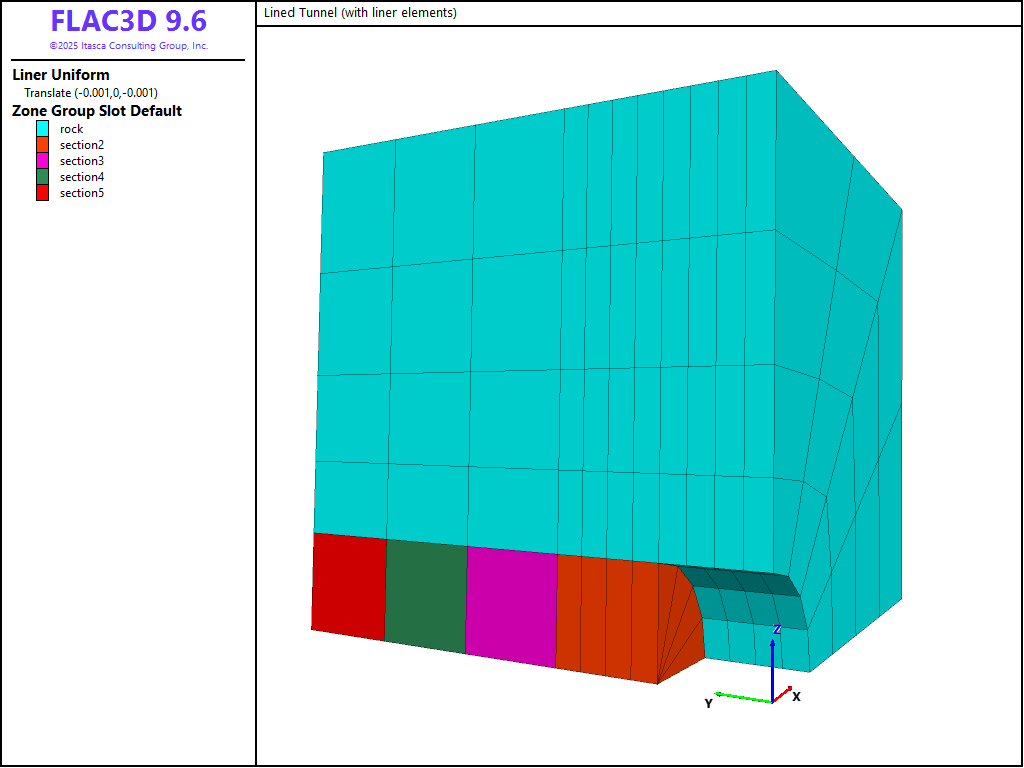This screenshot has height=768, width=1024.
Task: Select the orange section2 legend swatch
Action: click(42, 145)
